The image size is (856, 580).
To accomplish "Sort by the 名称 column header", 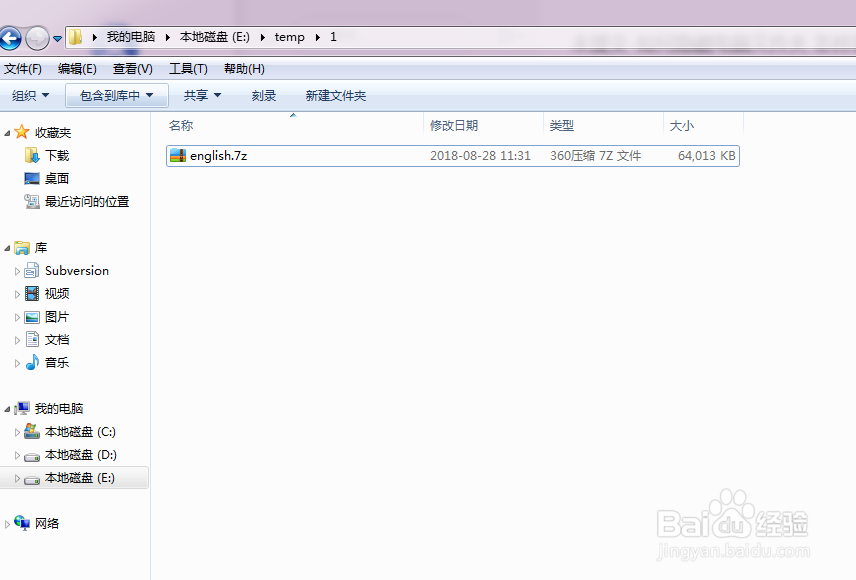I will pos(181,126).
